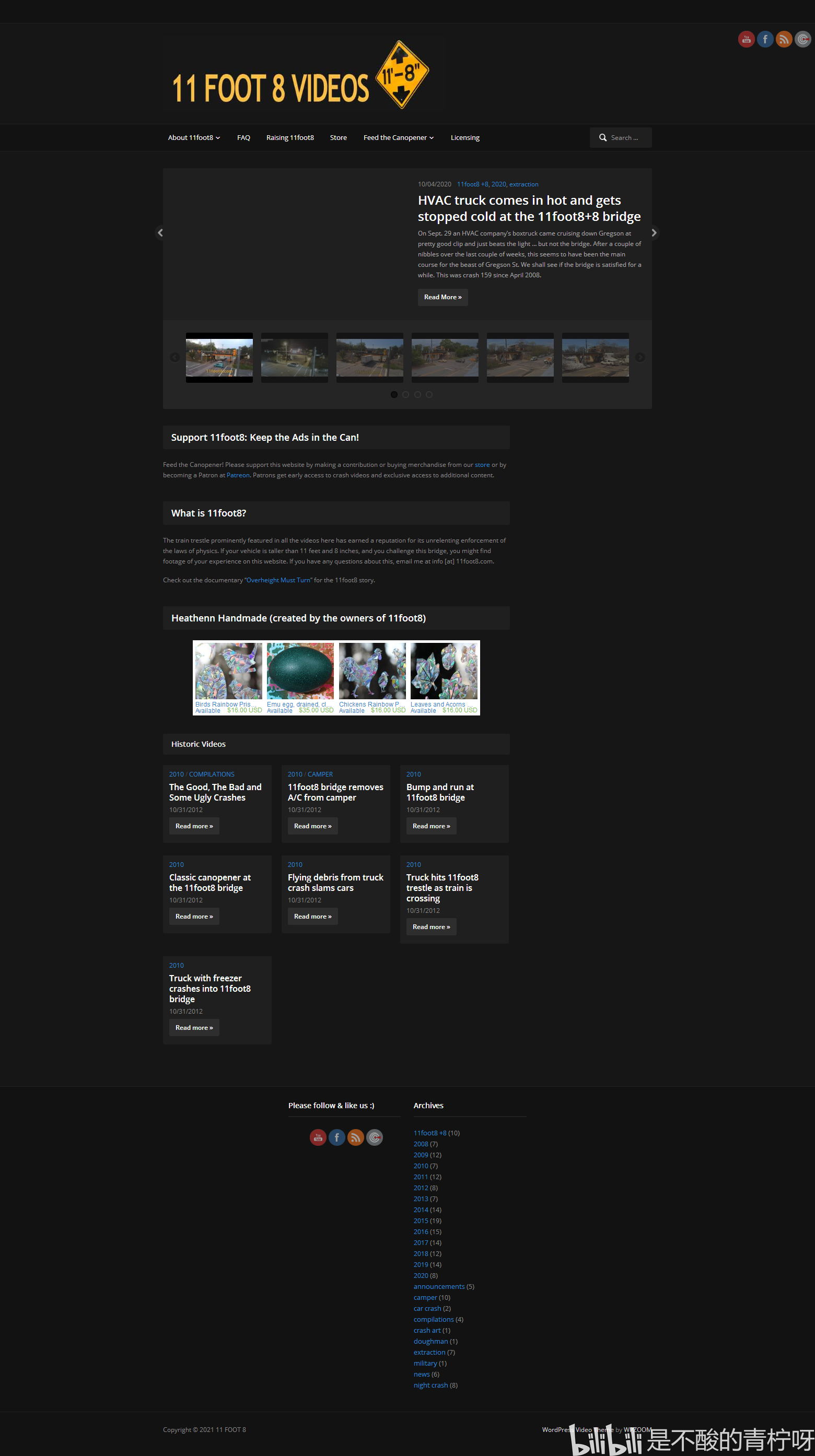Open the Raising 11foot8 menu item
815x1456 pixels.
290,137
